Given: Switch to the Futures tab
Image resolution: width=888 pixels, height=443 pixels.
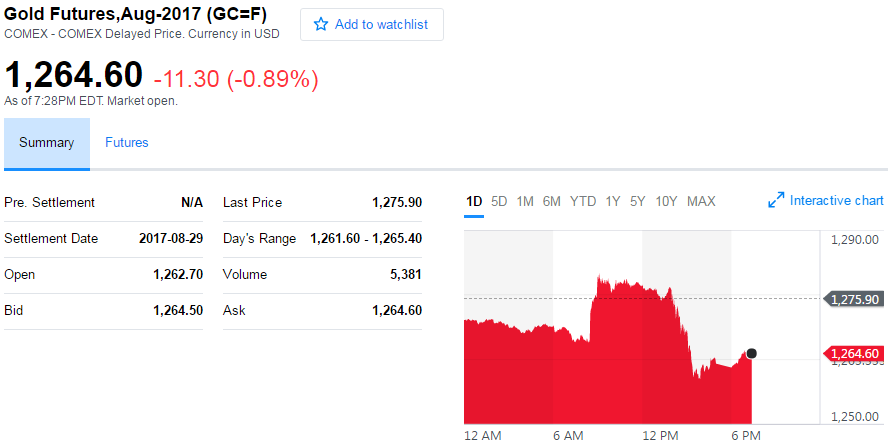Looking at the screenshot, I should click(x=127, y=143).
